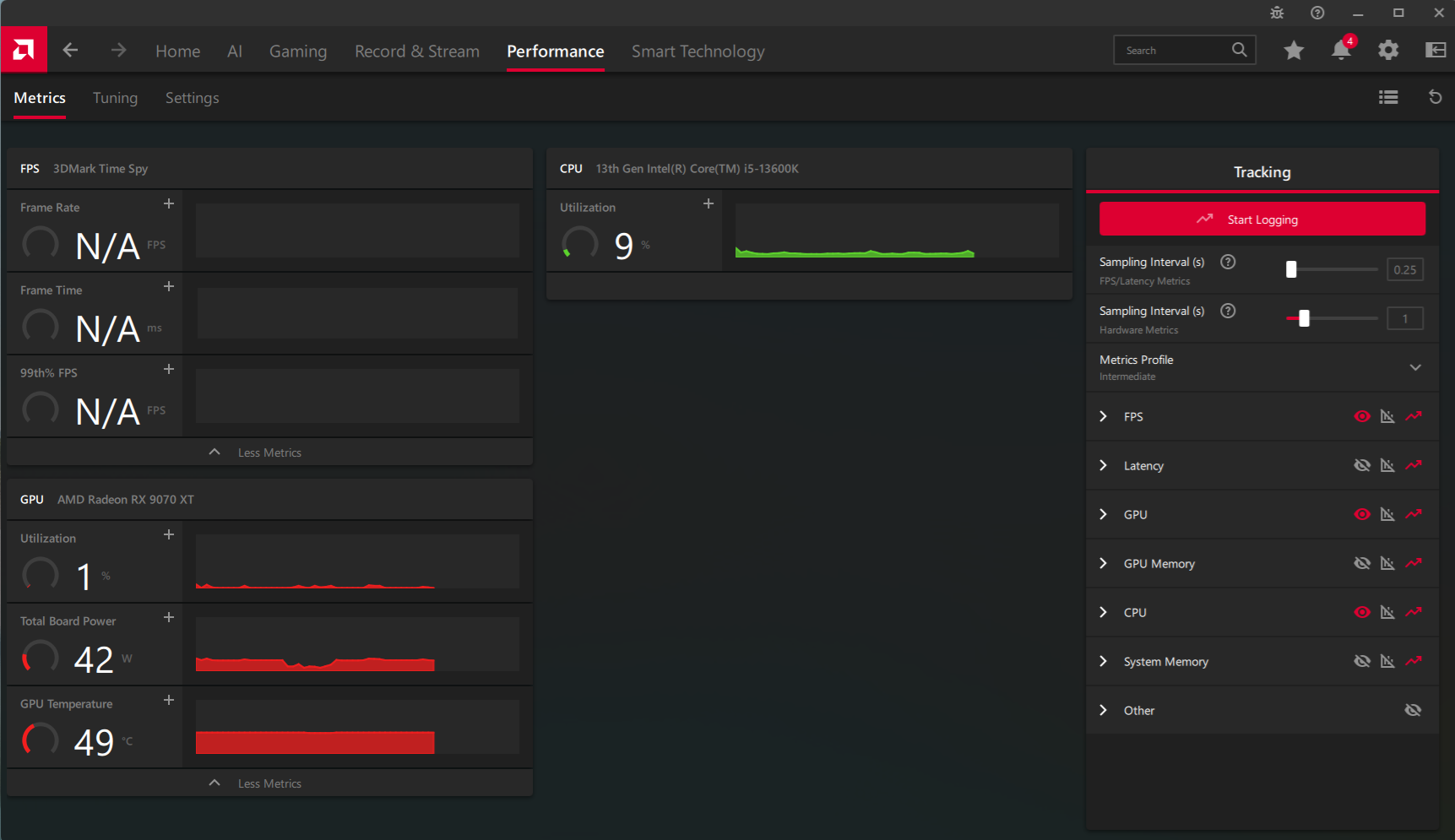1455x840 pixels.
Task: Open help for Hardware Metrics sampling interval
Action: [x=1228, y=311]
